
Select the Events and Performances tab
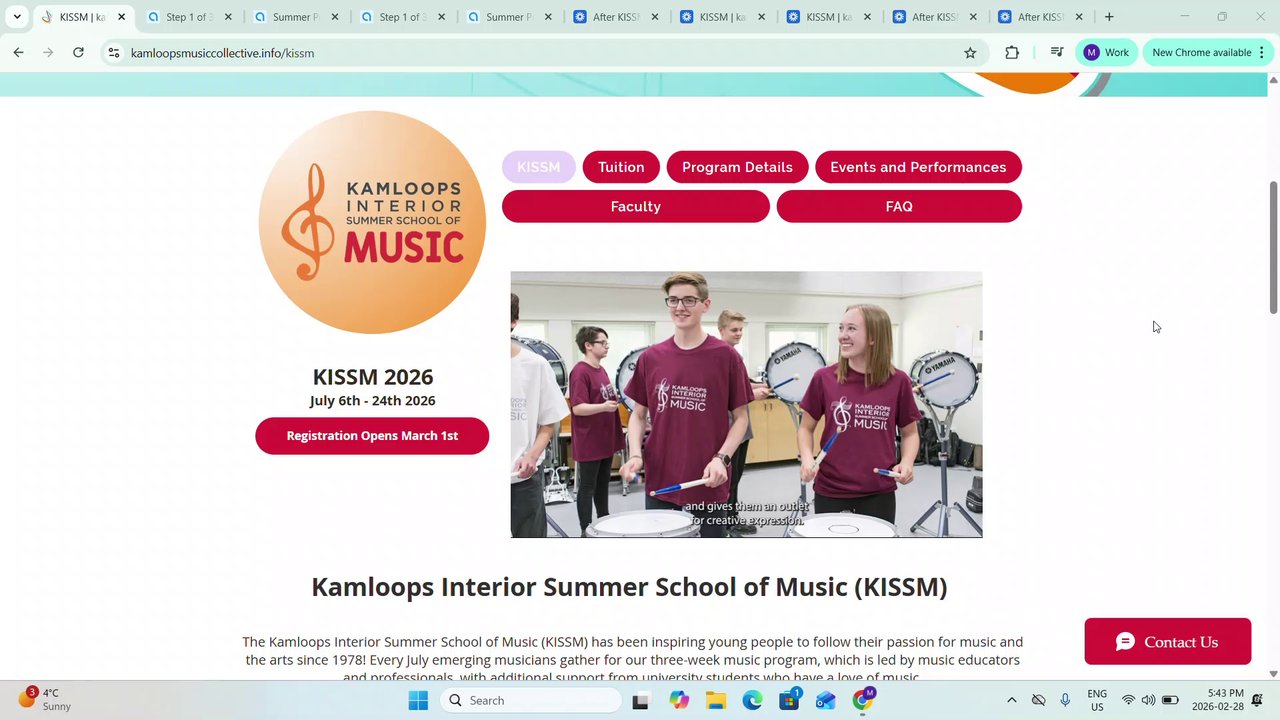click(x=918, y=167)
